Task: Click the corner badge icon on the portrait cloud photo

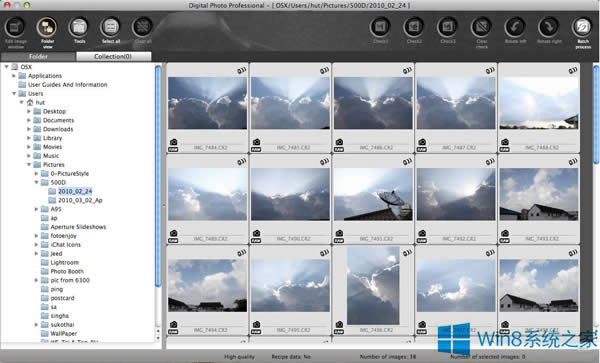Action: click(407, 252)
